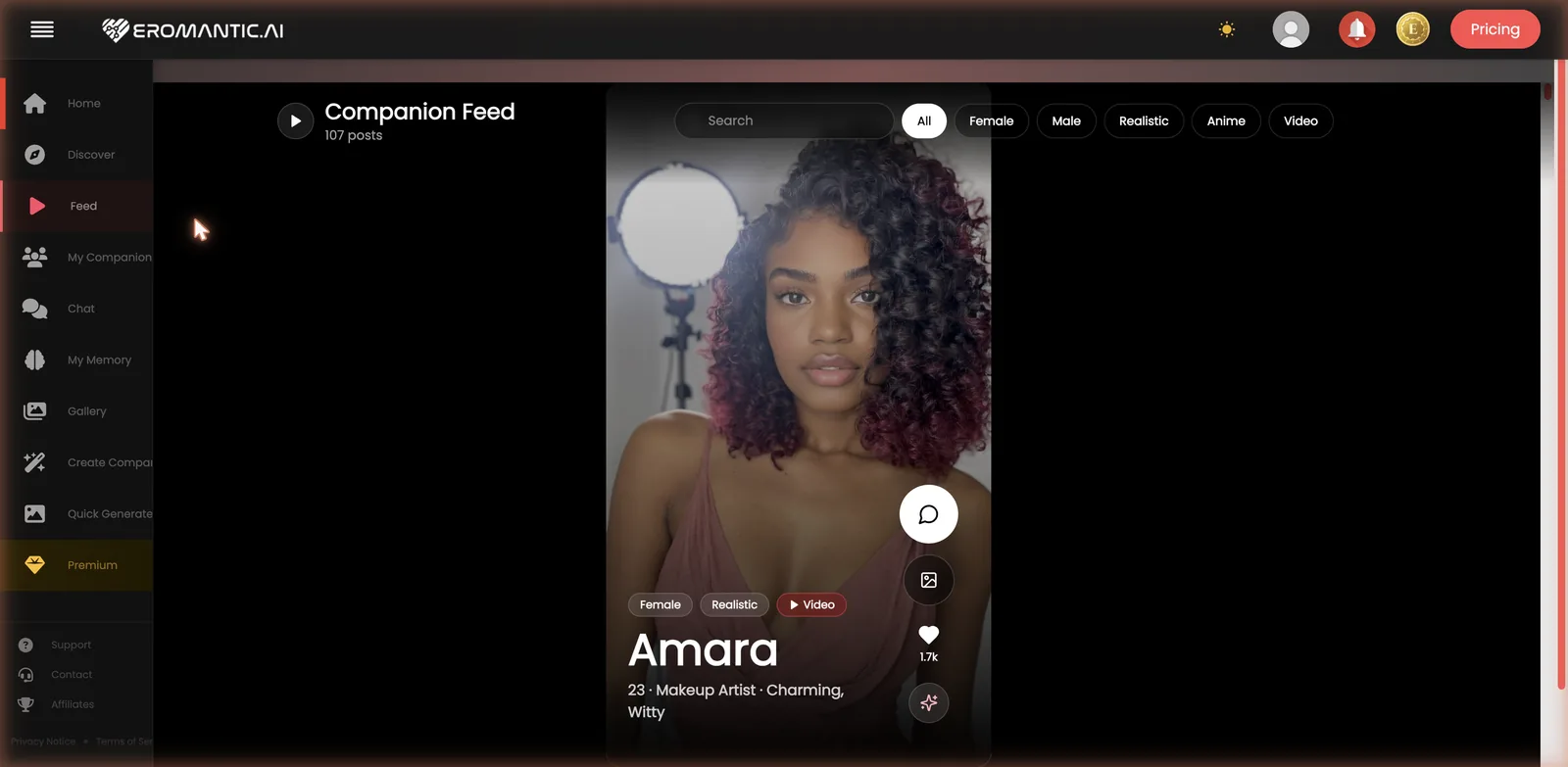Click the Feed play-arrow sidebar icon

pos(36,206)
